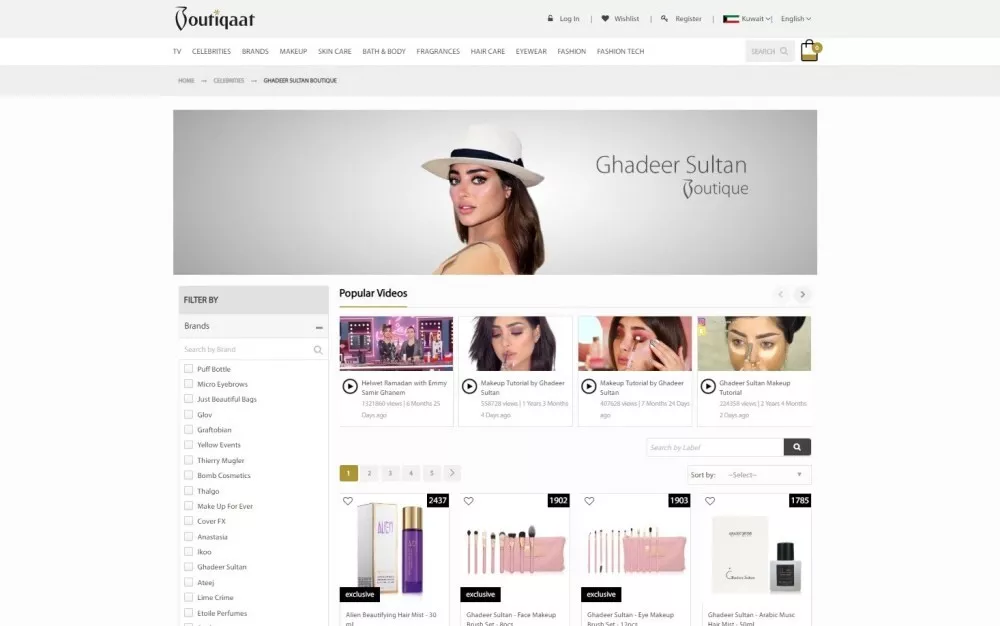Open the Skin Care menu
Viewport: 1000px width, 626px height.
334,51
